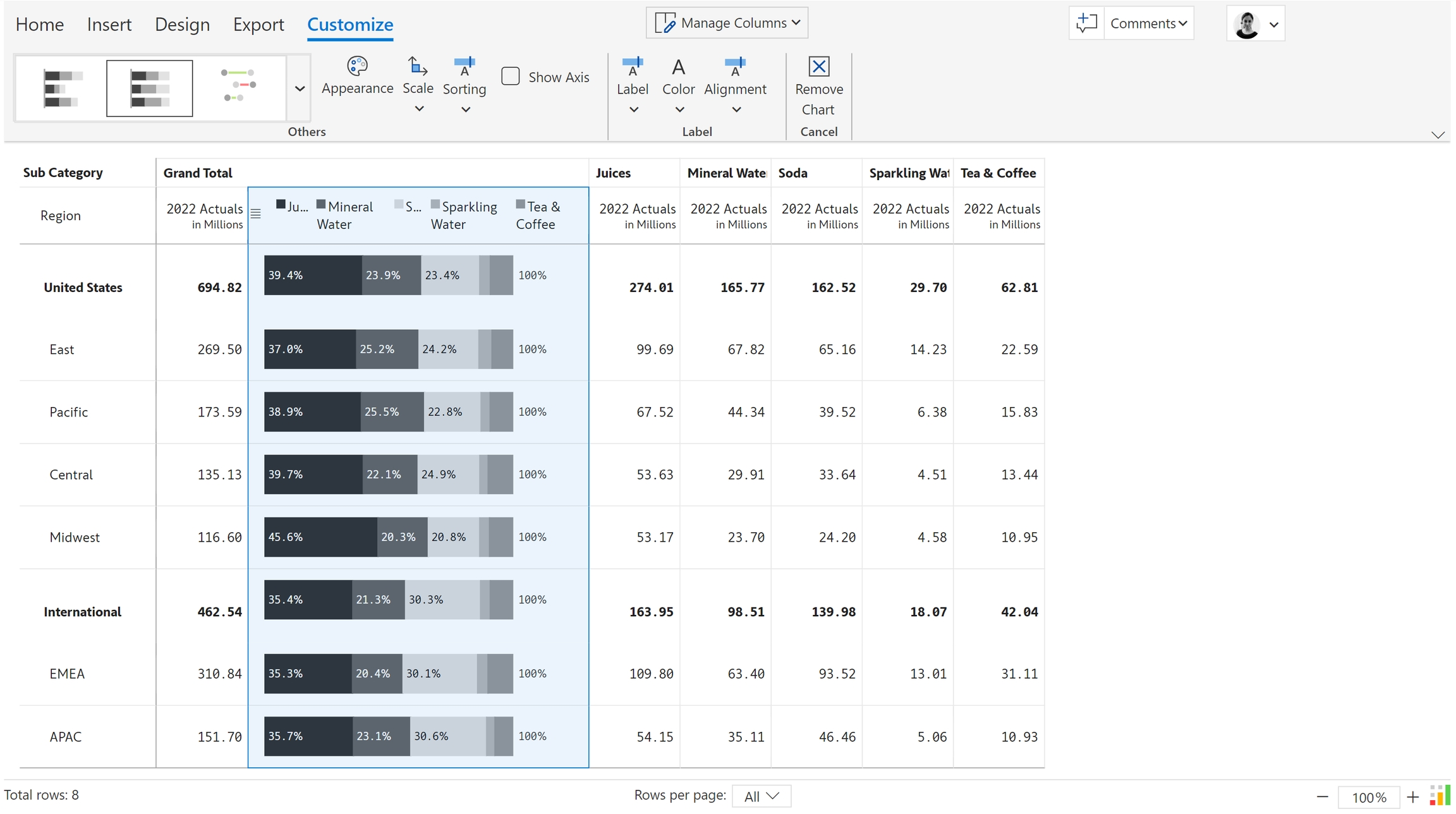Click the add comment icon
This screenshot has height=814, width=1456.
tap(1086, 23)
